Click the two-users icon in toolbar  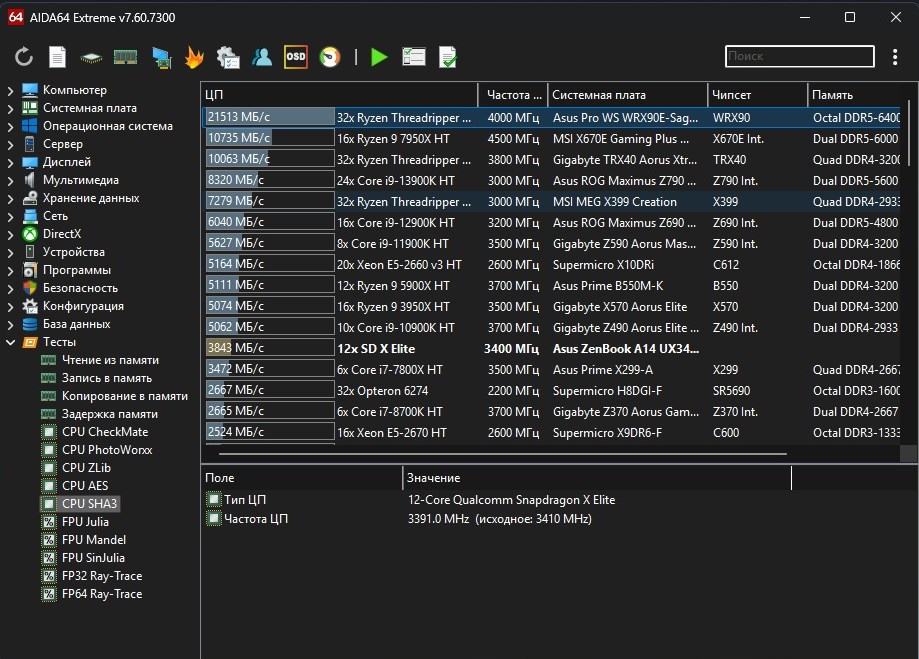click(262, 58)
